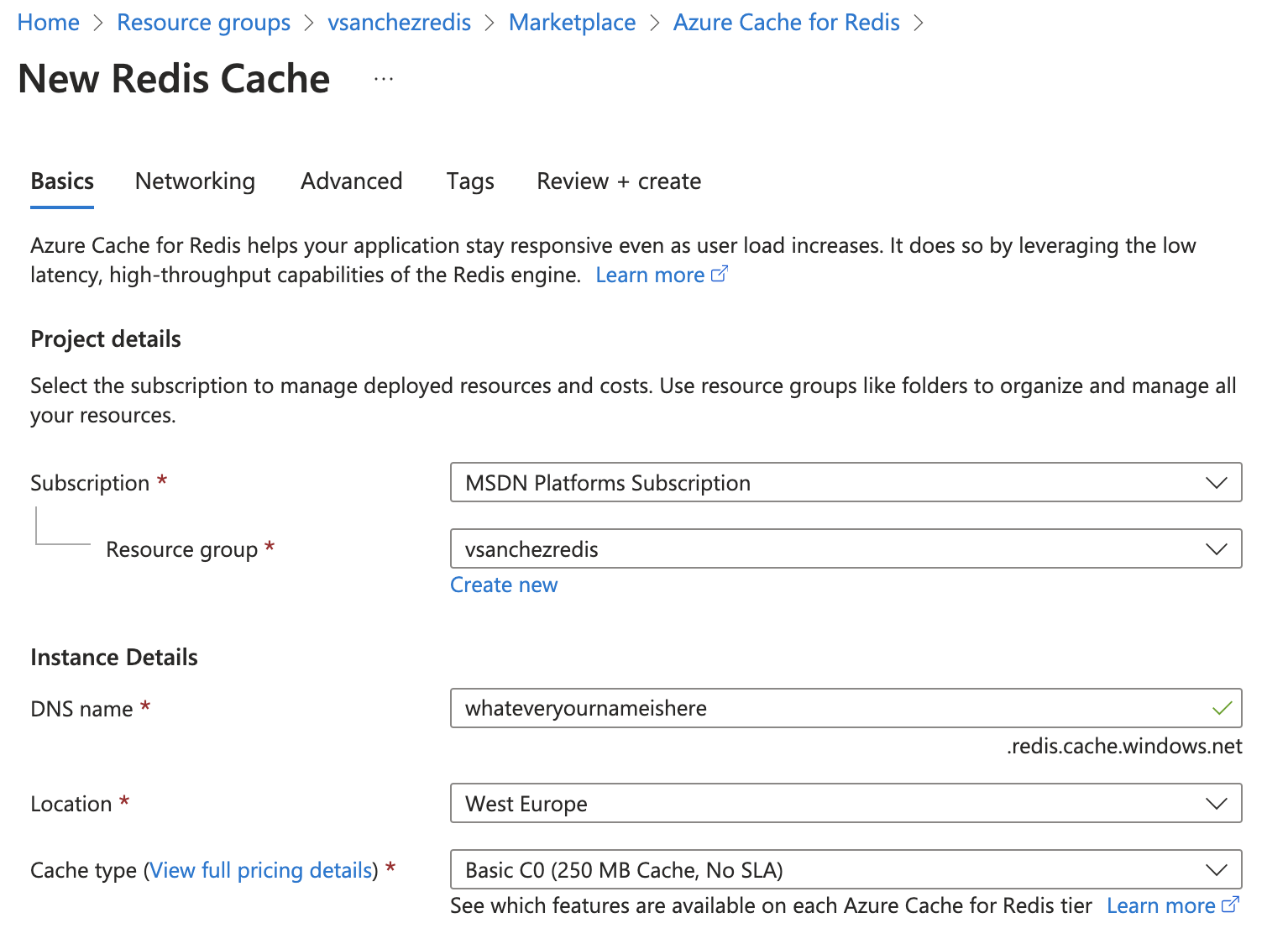Click the .redis.cache.windows.net suffix text
Screen dimensions: 1288x939
click(x=1124, y=746)
